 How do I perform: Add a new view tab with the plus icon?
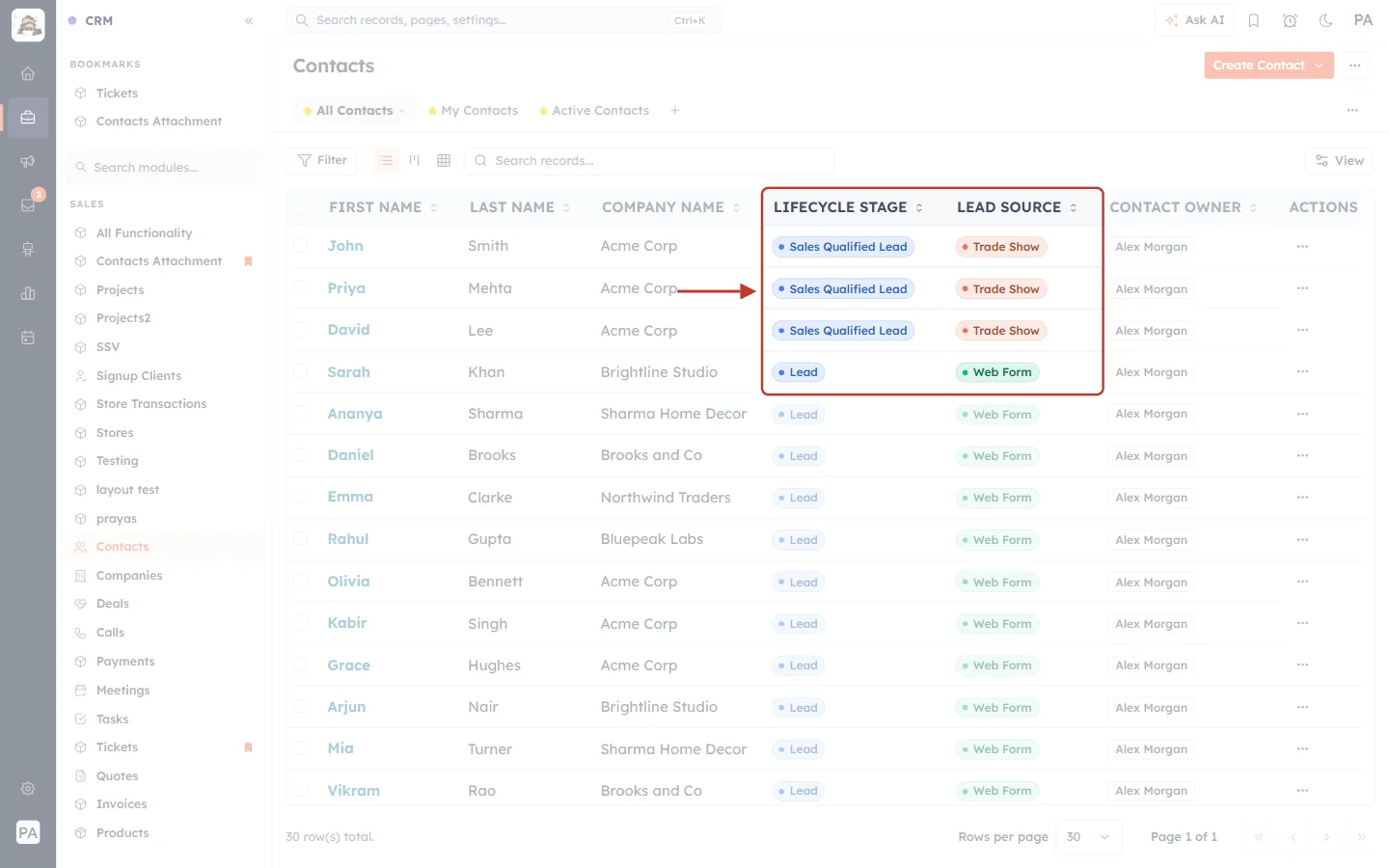point(675,111)
